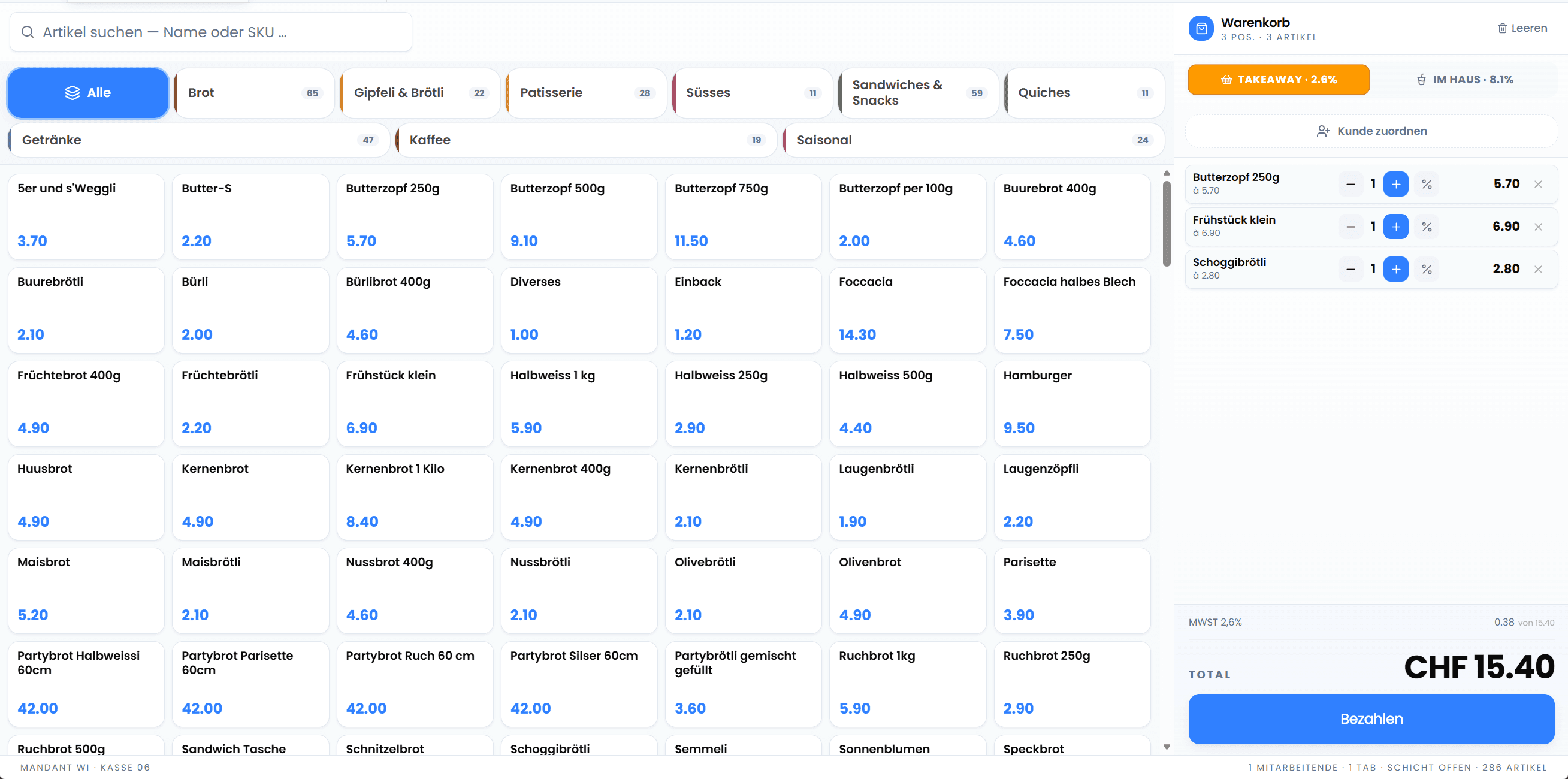Apply discount to Butterzopf 250g cart line
Screen dimensions: 1568x779
pos(1426,184)
